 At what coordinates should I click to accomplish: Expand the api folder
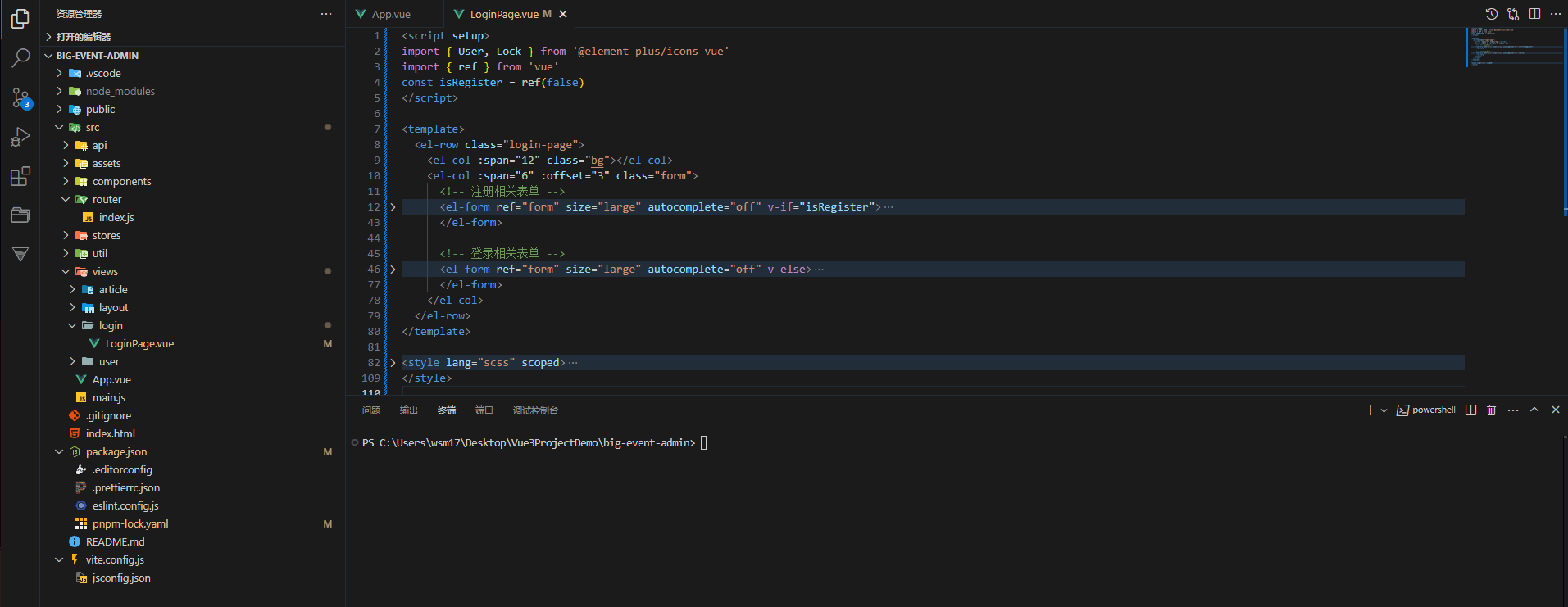[x=193, y=145]
